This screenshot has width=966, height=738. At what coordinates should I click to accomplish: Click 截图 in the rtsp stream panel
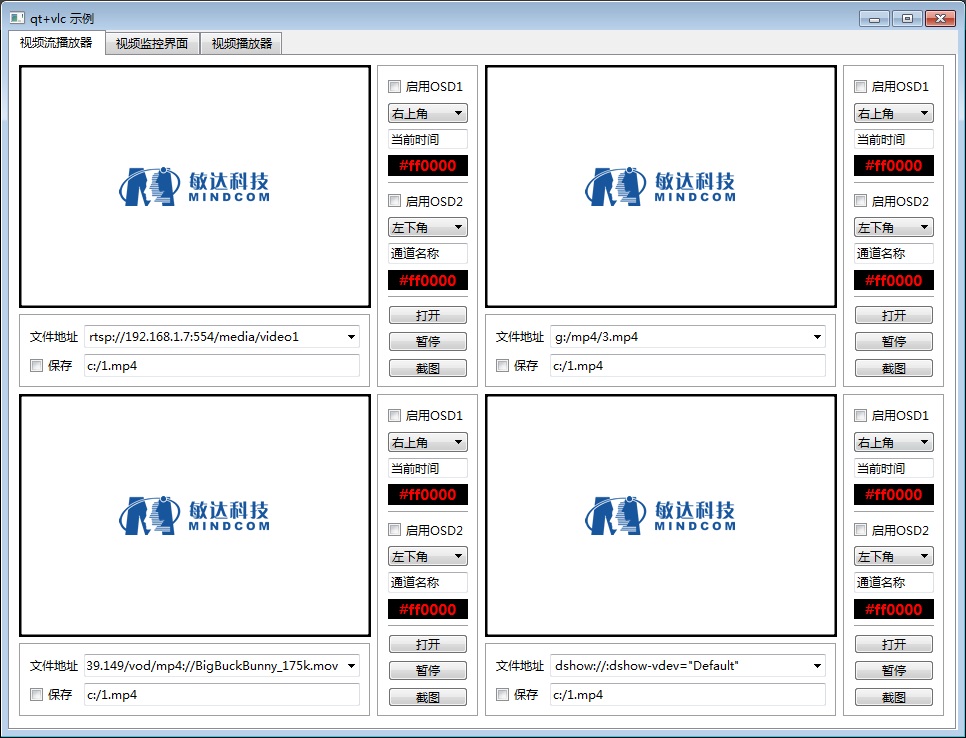[x=428, y=368]
